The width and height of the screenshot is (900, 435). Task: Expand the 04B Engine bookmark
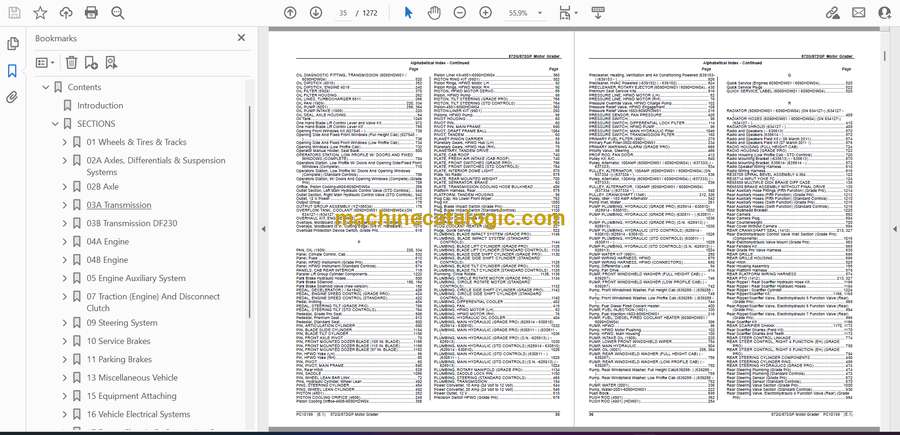64,260
